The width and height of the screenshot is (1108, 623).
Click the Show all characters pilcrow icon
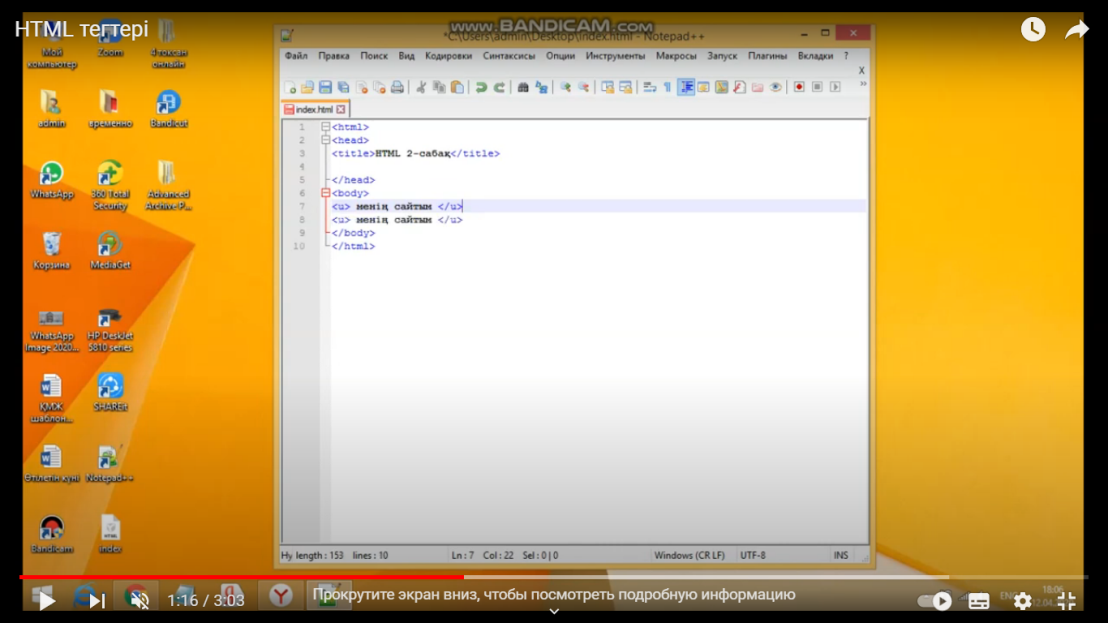pos(667,88)
